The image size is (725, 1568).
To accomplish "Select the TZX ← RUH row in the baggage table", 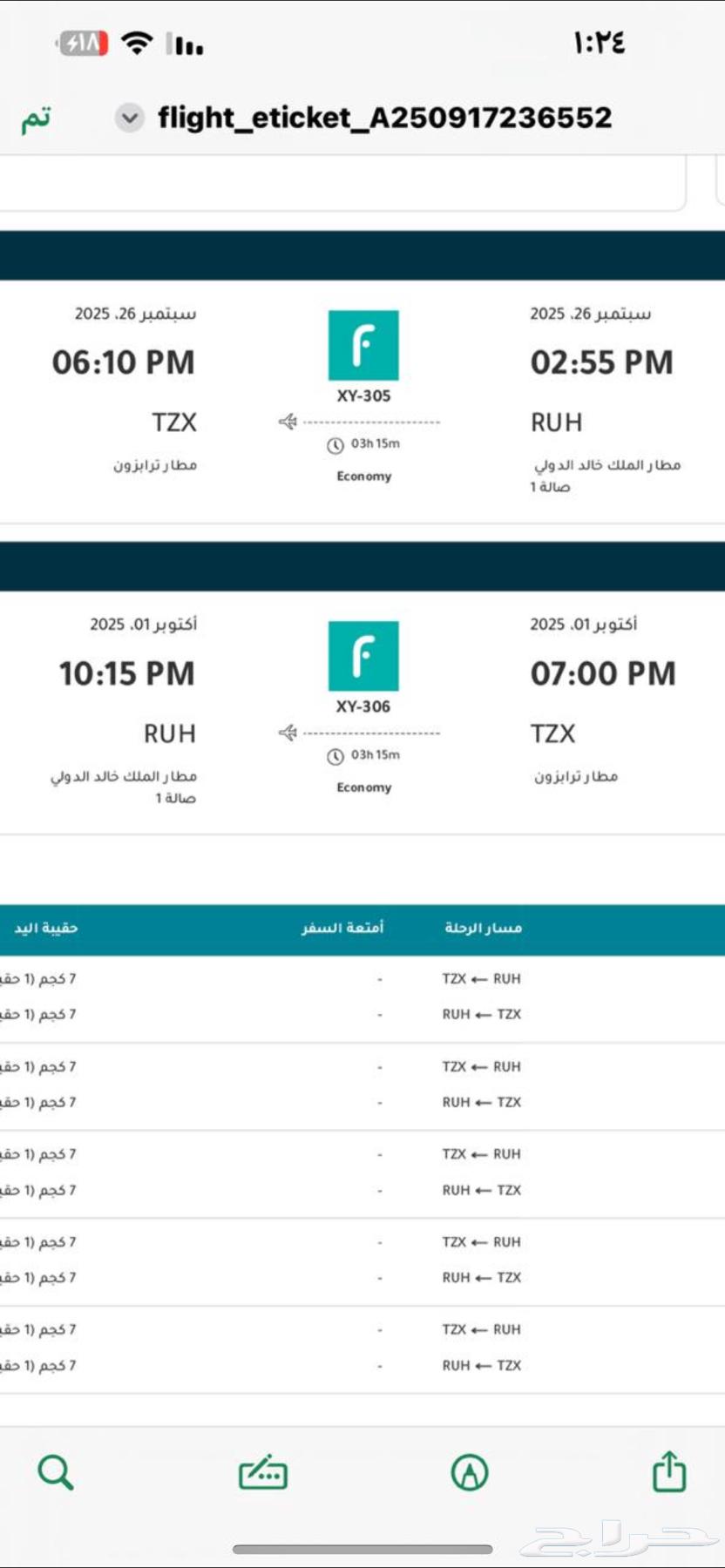I will 480,978.
